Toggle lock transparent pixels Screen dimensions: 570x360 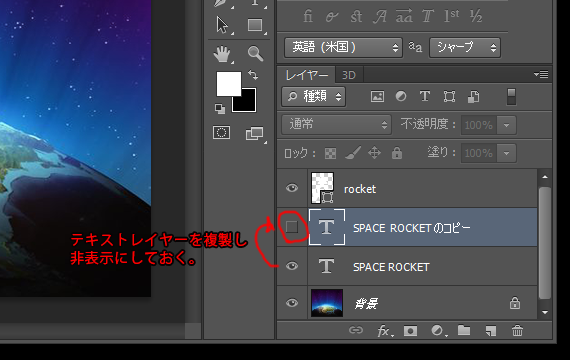tap(330, 153)
